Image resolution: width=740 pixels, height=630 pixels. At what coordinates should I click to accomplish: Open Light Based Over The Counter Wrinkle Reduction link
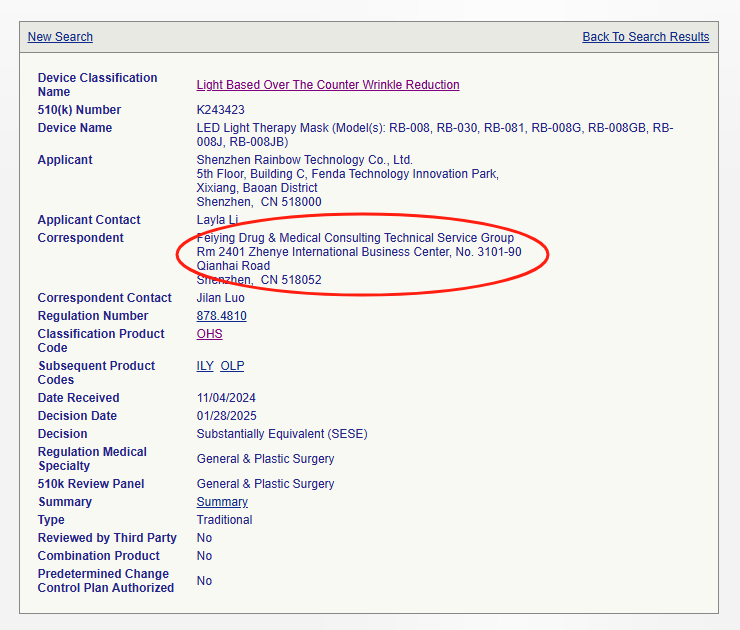(328, 85)
